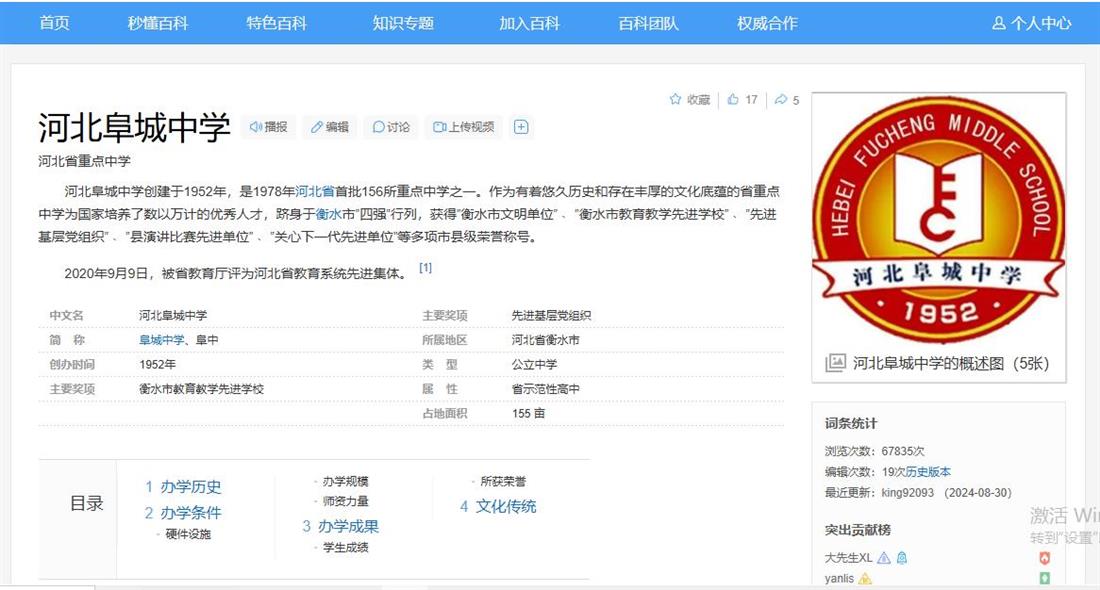Select the value 省示范性高中
The width and height of the screenshot is (1100, 590).
point(546,389)
